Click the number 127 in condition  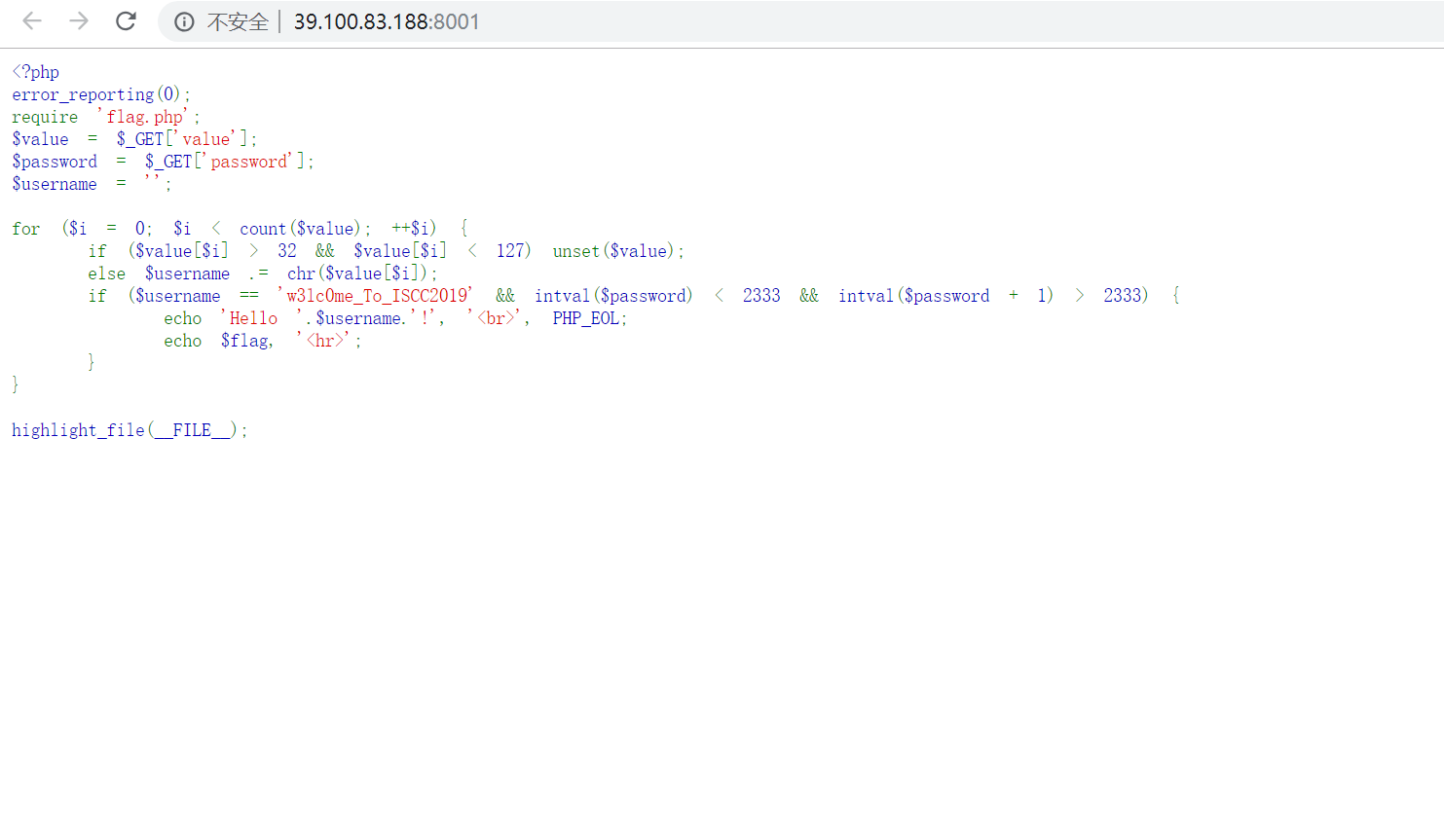tap(510, 251)
